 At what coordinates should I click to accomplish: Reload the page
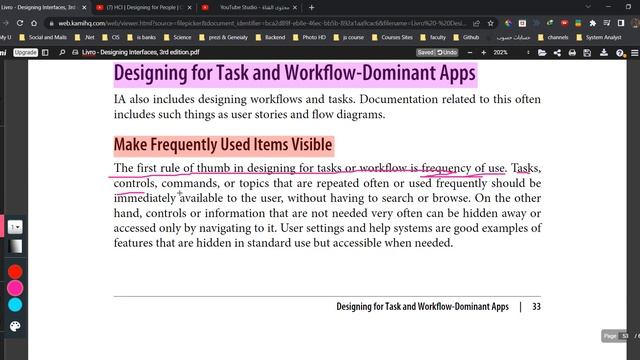[x=20, y=23]
